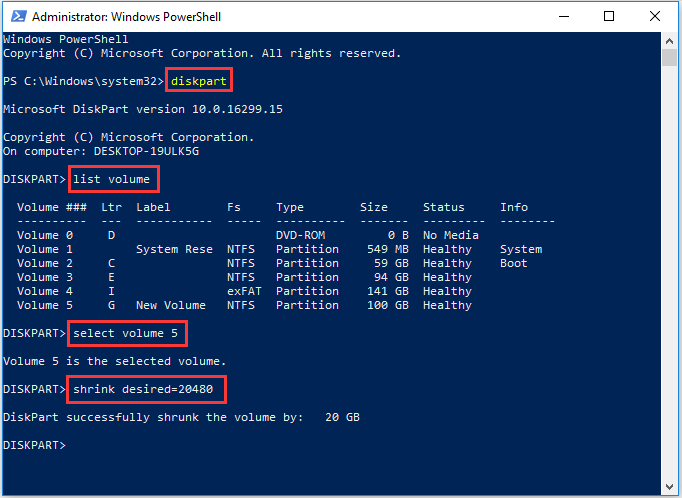Screen dimensions: 682x498
Task: Minimize the PowerShell window
Action: (x=564, y=17)
